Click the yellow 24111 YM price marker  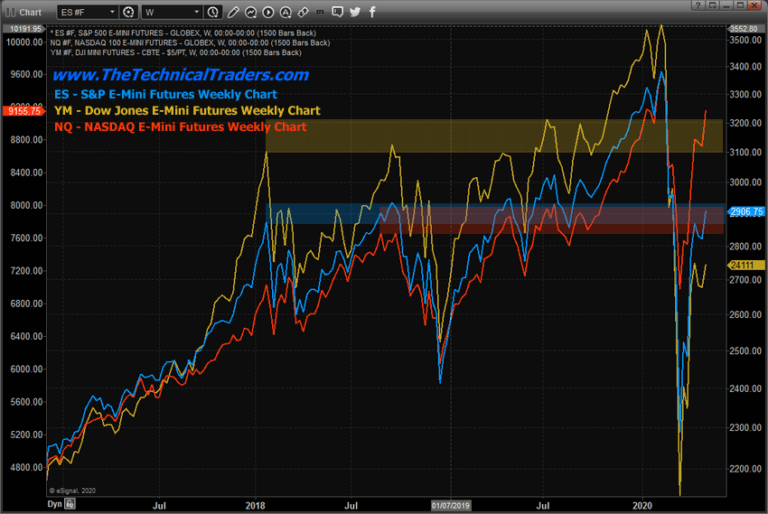[x=746, y=265]
